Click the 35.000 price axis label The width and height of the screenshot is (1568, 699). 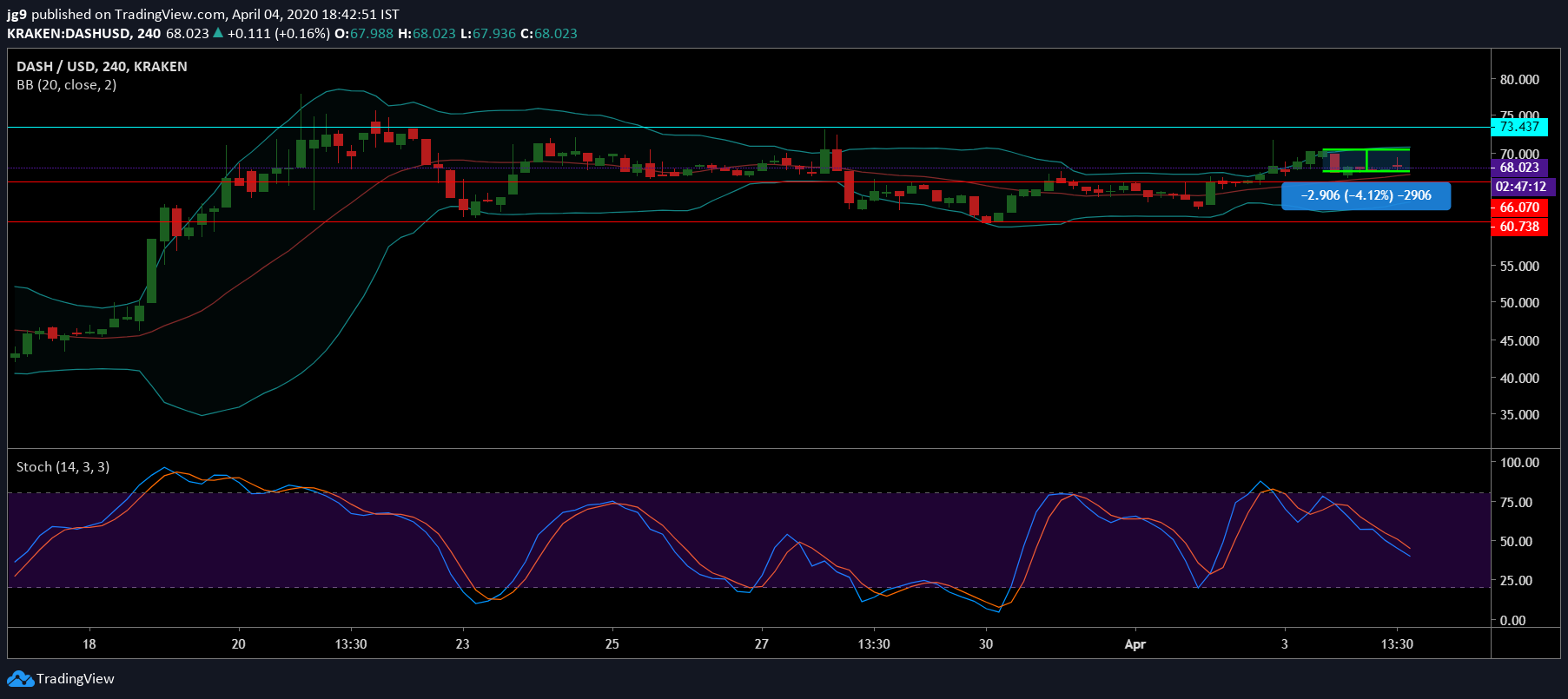[x=1519, y=414]
